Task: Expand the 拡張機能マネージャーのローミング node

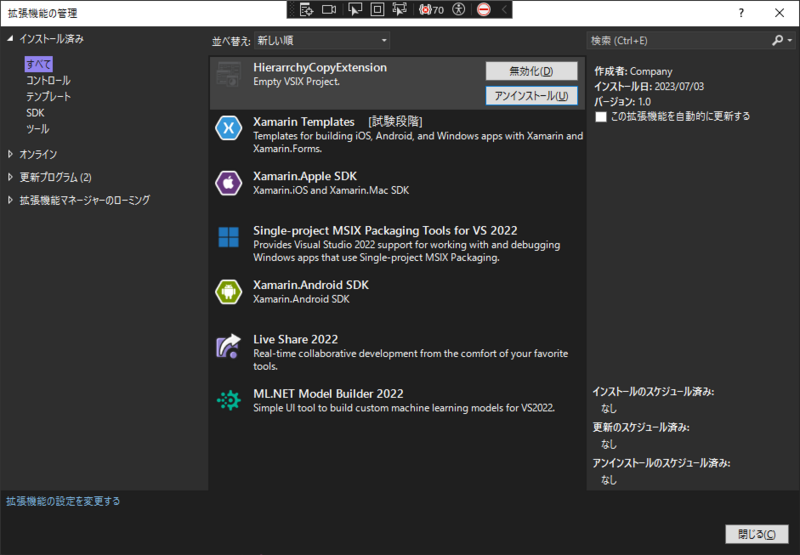Action: point(10,200)
